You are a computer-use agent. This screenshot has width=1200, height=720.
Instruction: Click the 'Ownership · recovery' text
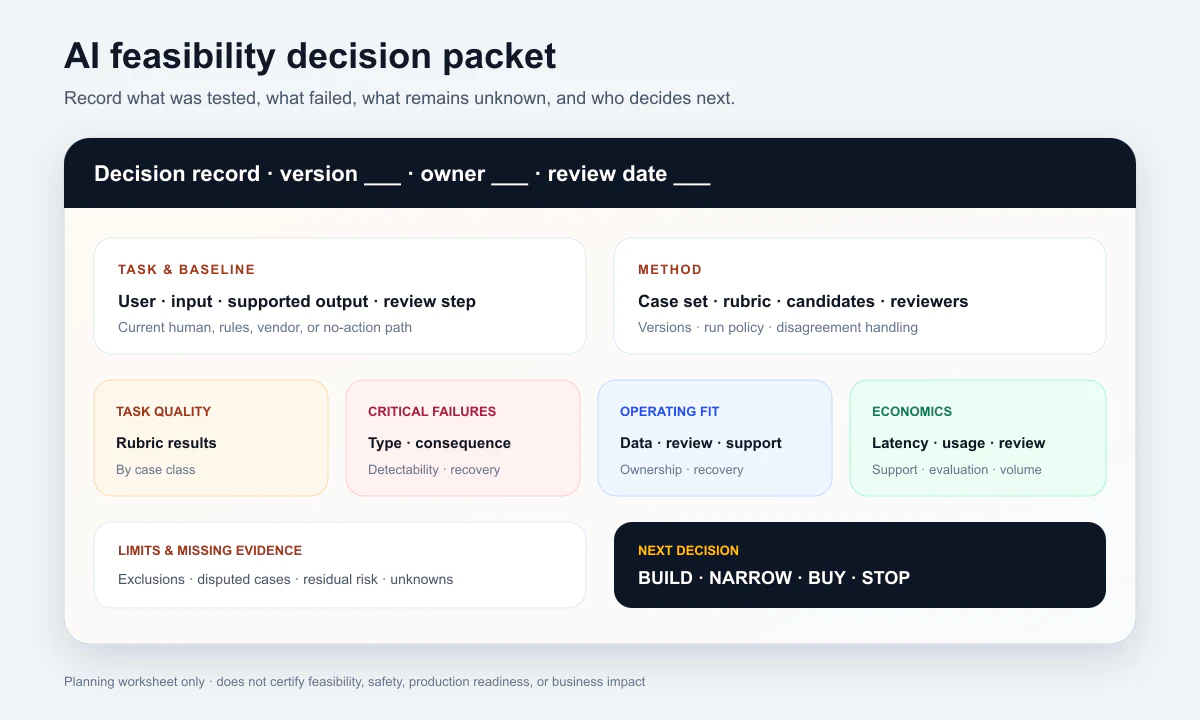(682, 469)
